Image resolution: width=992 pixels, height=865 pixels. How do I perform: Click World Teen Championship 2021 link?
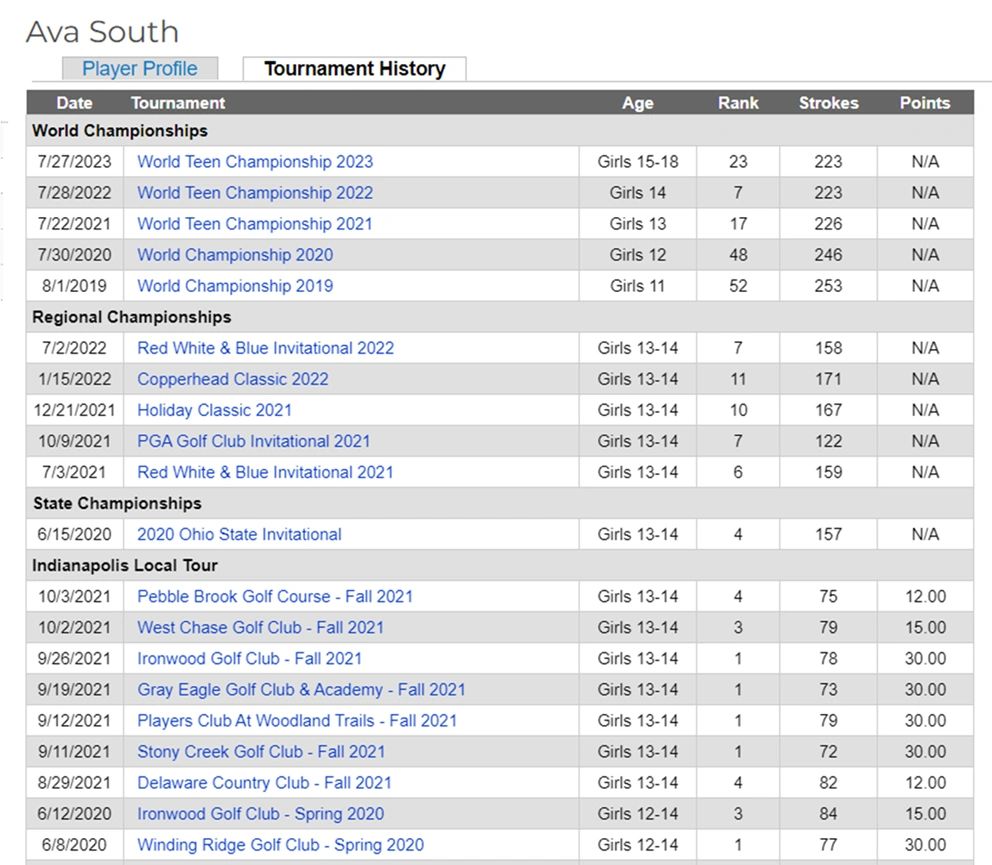click(255, 224)
